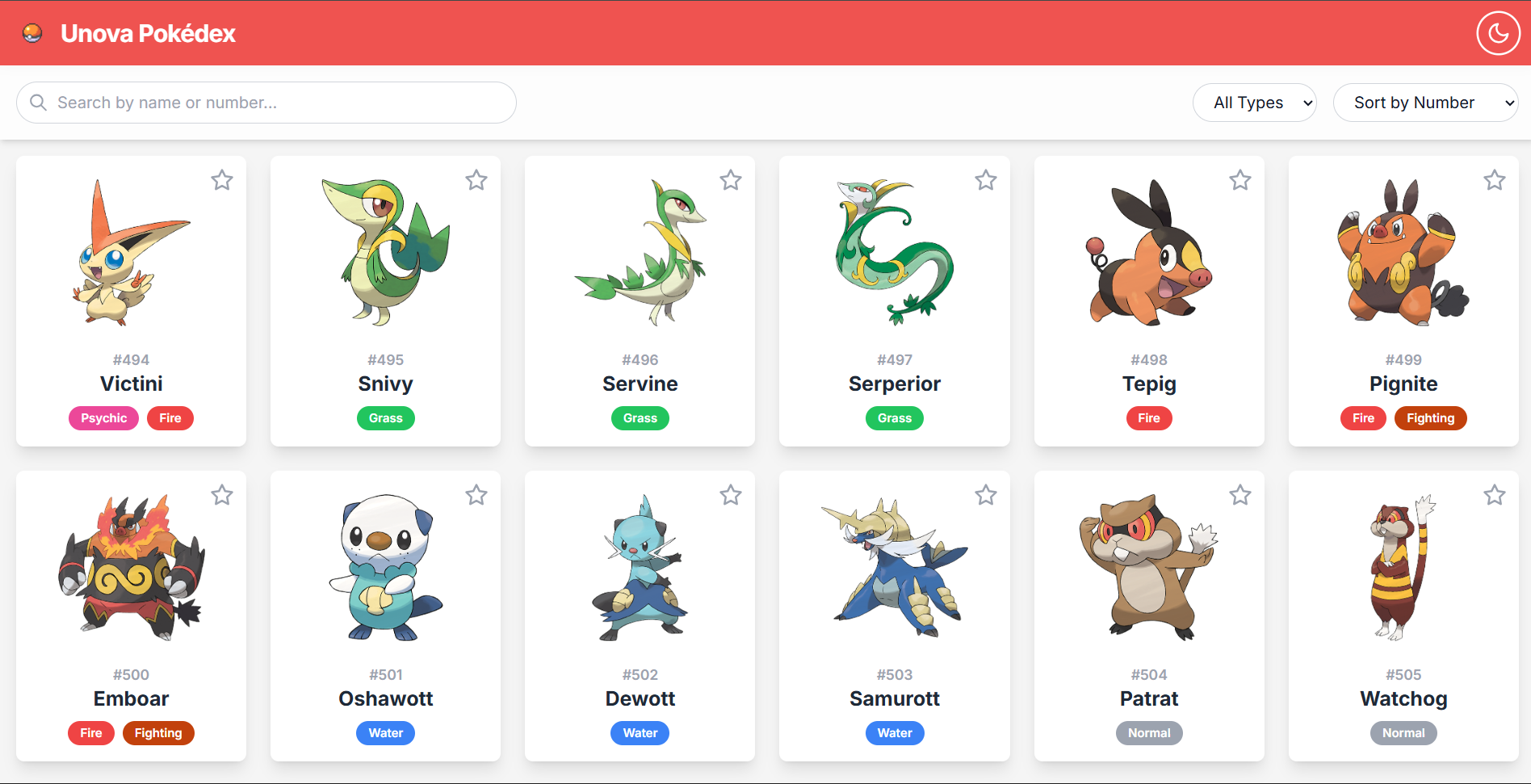Expand the Sort by Number dropdown
Image resolution: width=1531 pixels, height=784 pixels.
1425,103
